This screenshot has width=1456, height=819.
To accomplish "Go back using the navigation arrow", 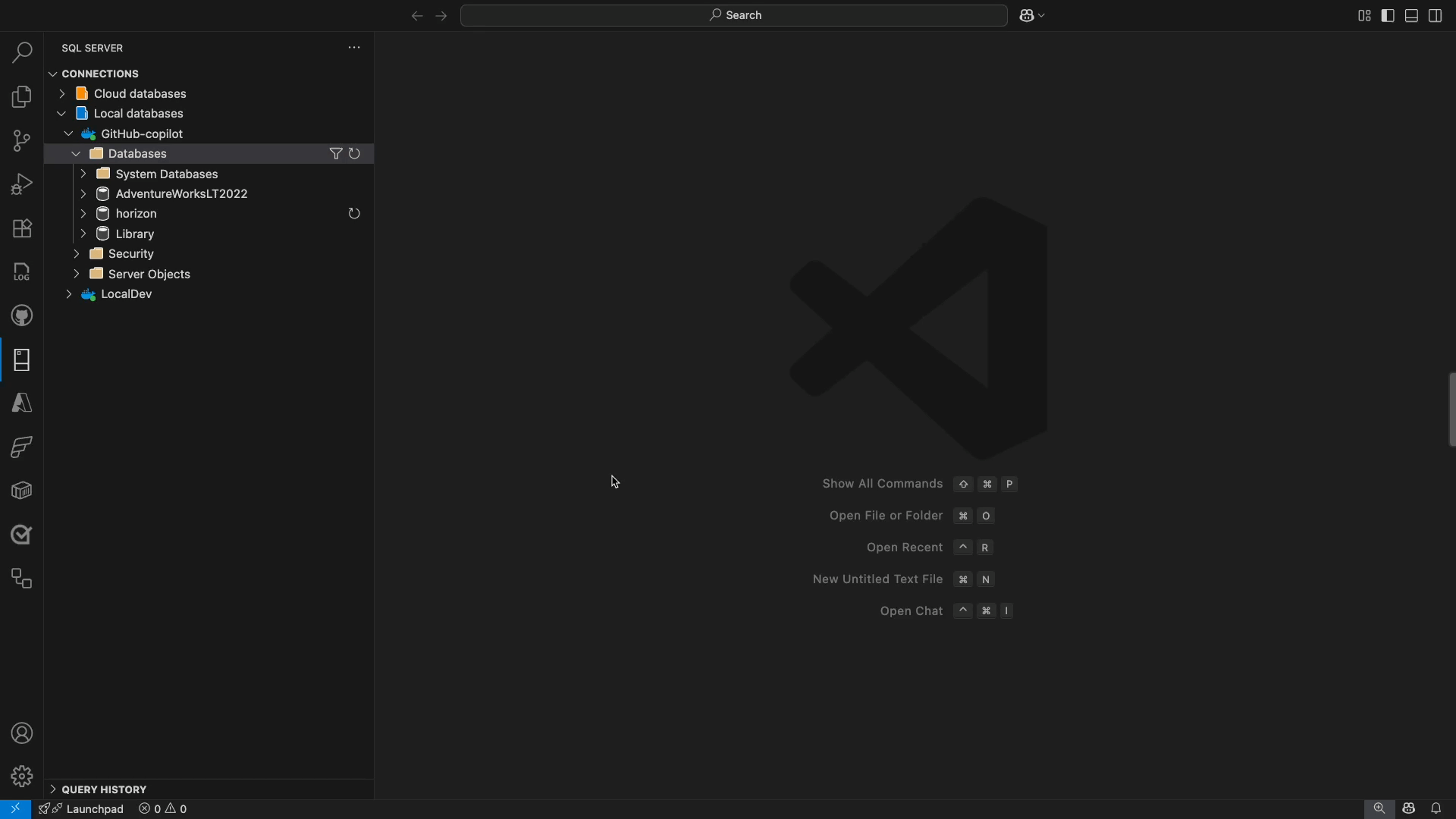I will pos(417,15).
